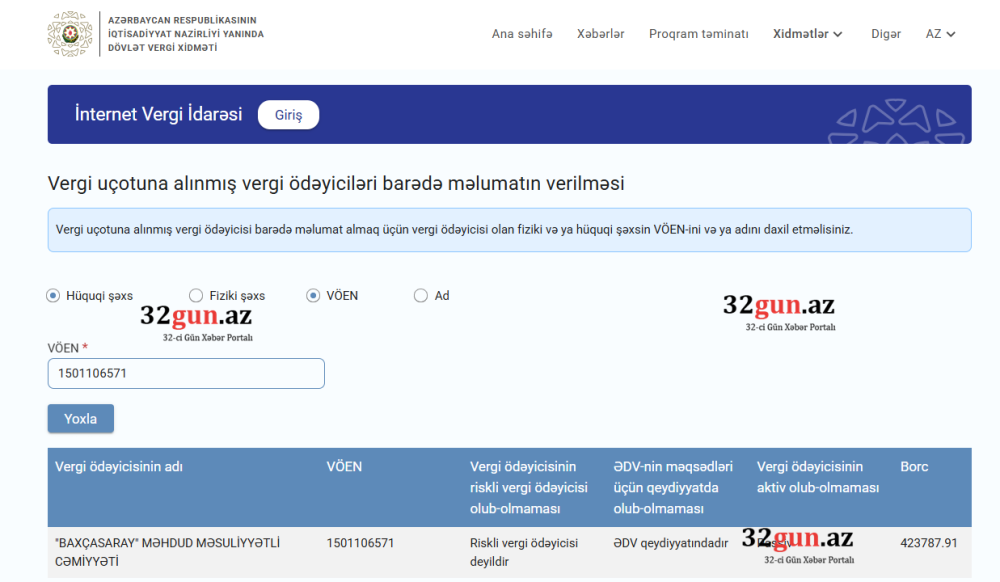This screenshot has width=1000, height=582.
Task: Click the Digər navigation item
Action: 885,34
